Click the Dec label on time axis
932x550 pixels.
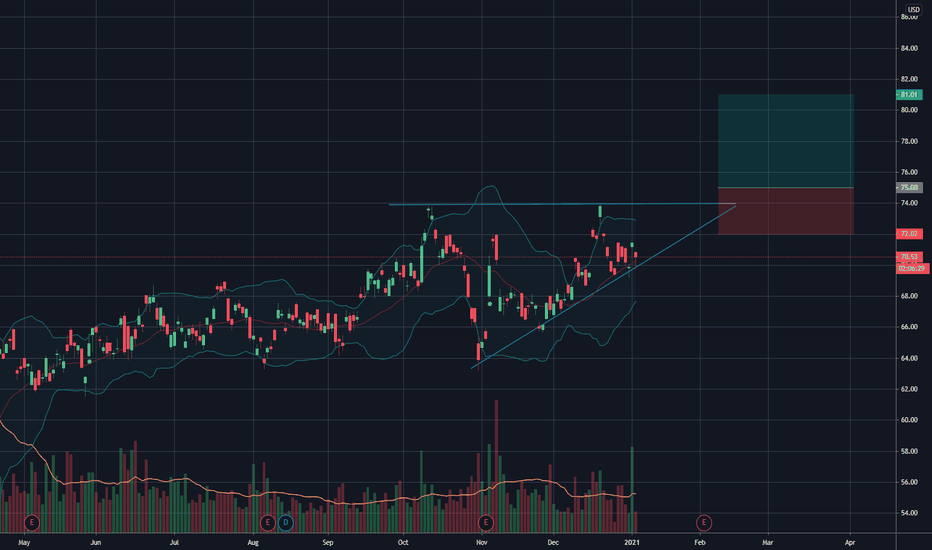pos(553,542)
